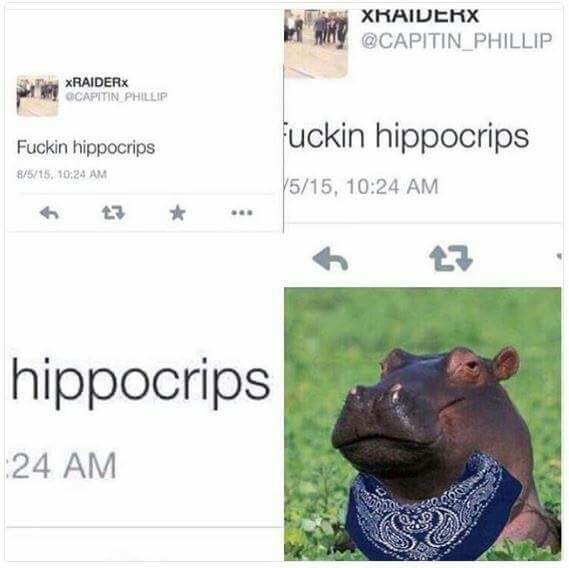
Task: Open the enlarged profile avatar top right
Action: click(x=316, y=43)
